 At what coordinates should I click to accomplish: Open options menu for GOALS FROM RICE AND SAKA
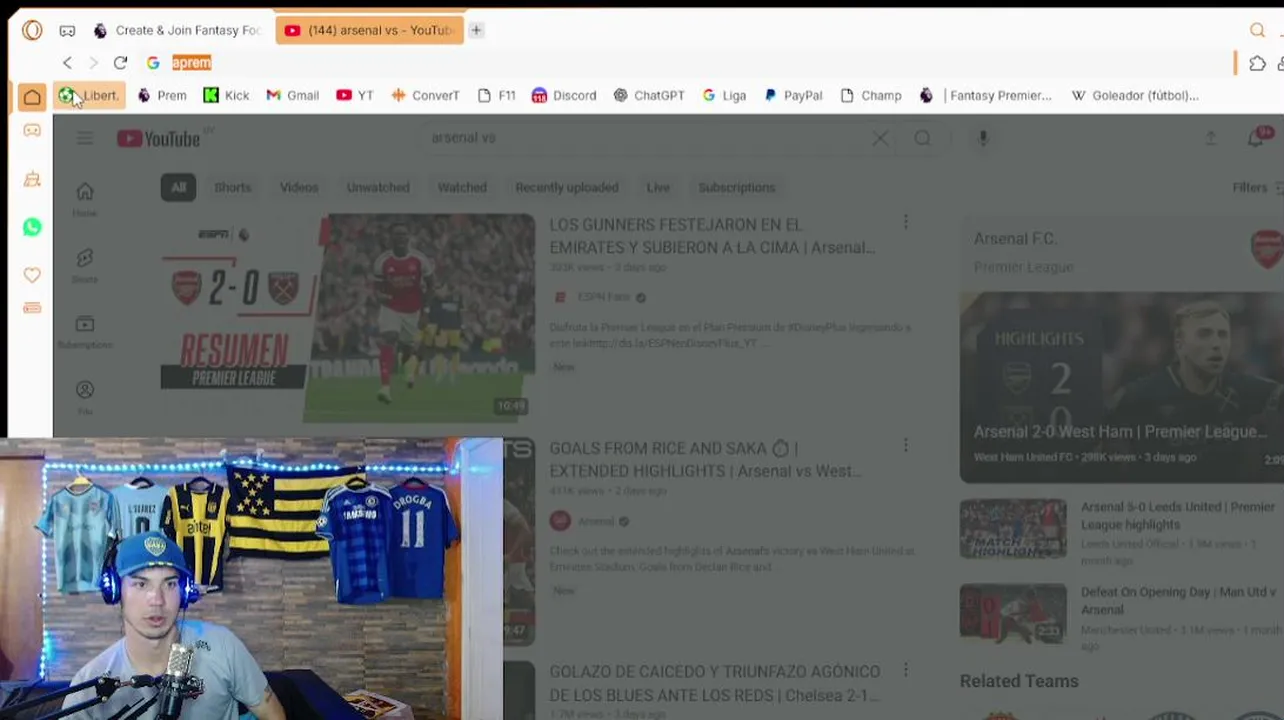[906, 446]
